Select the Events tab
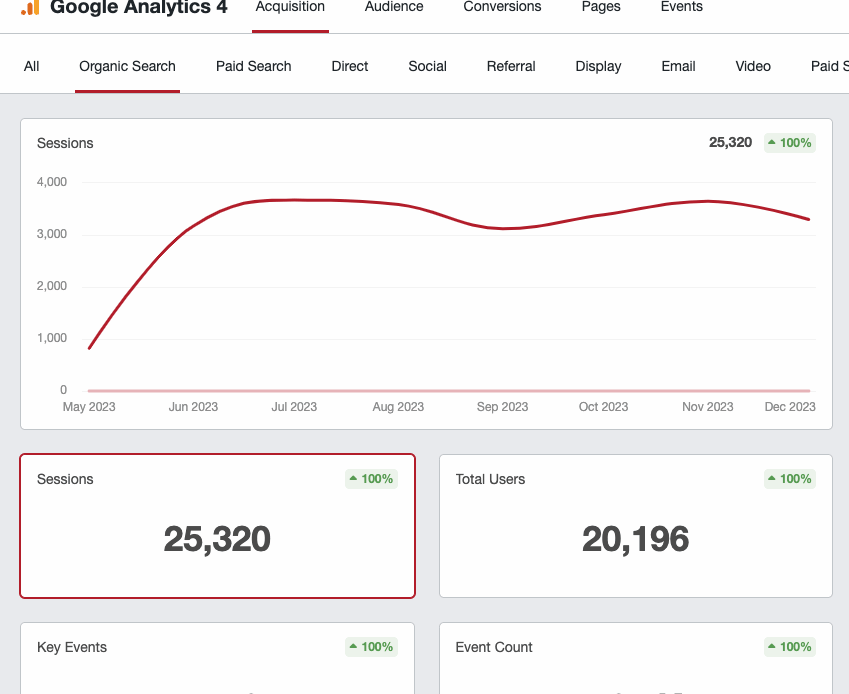The image size is (849, 694). pyautogui.click(x=681, y=8)
